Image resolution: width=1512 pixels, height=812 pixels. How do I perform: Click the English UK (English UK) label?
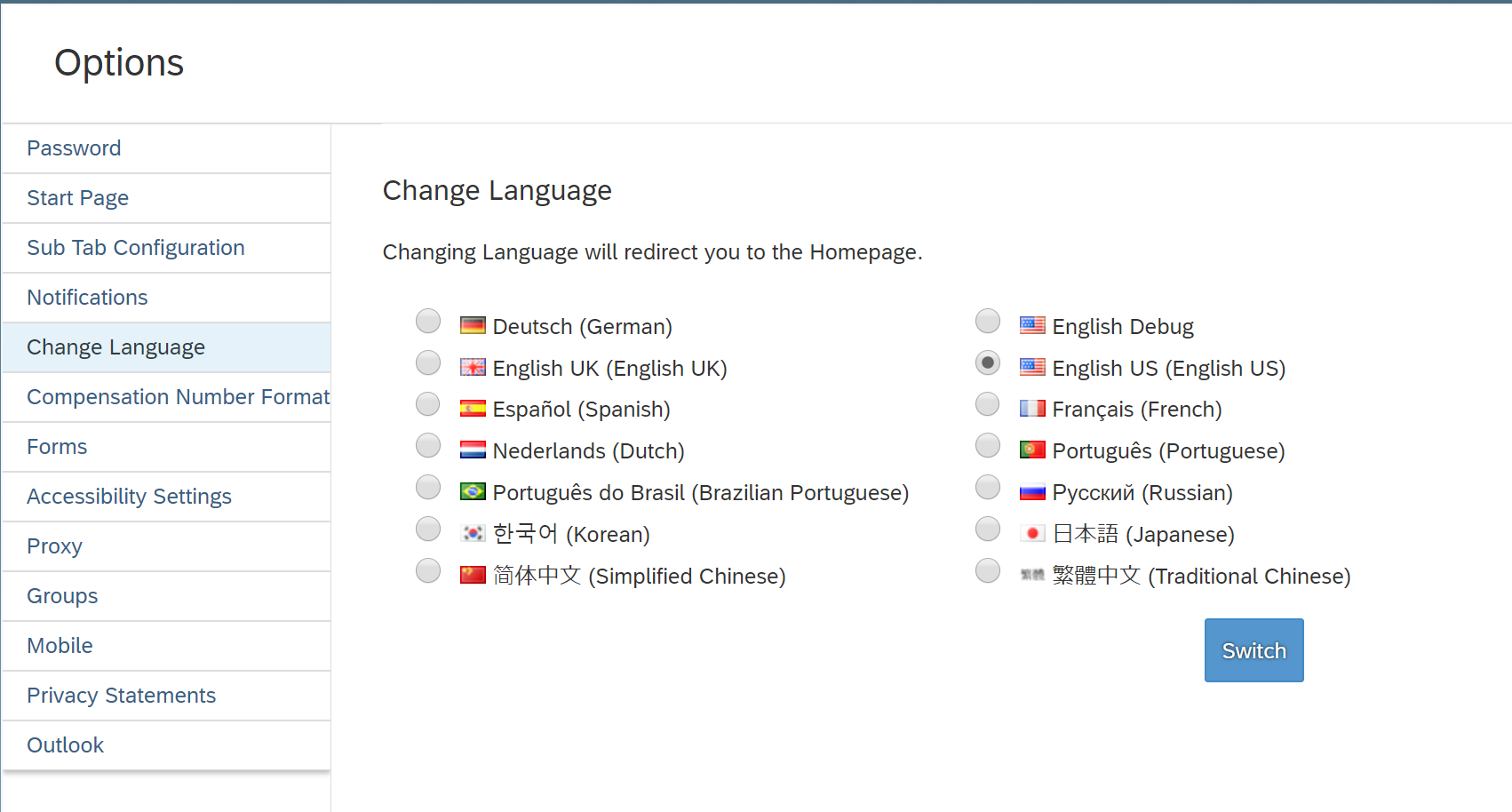point(610,369)
